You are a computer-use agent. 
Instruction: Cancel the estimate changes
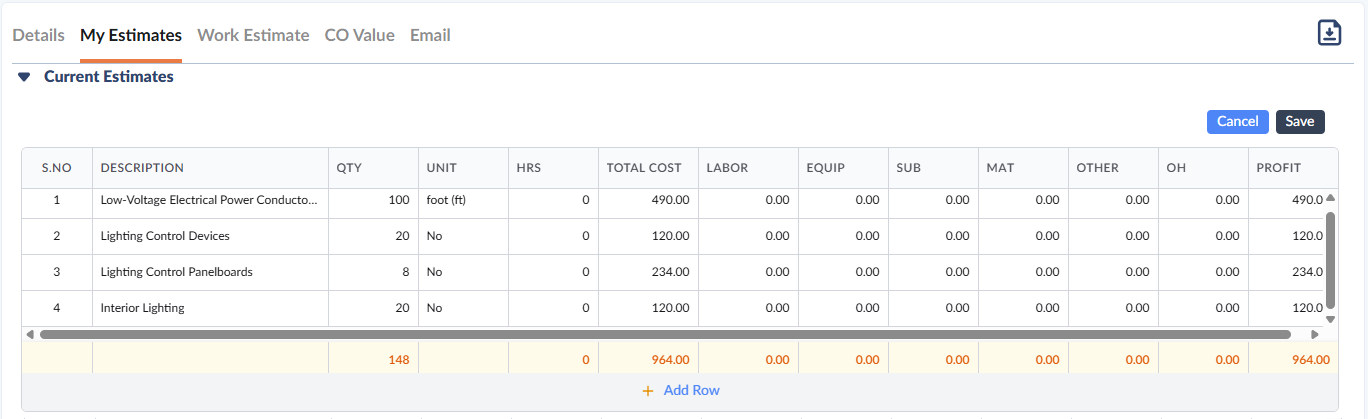[1238, 121]
